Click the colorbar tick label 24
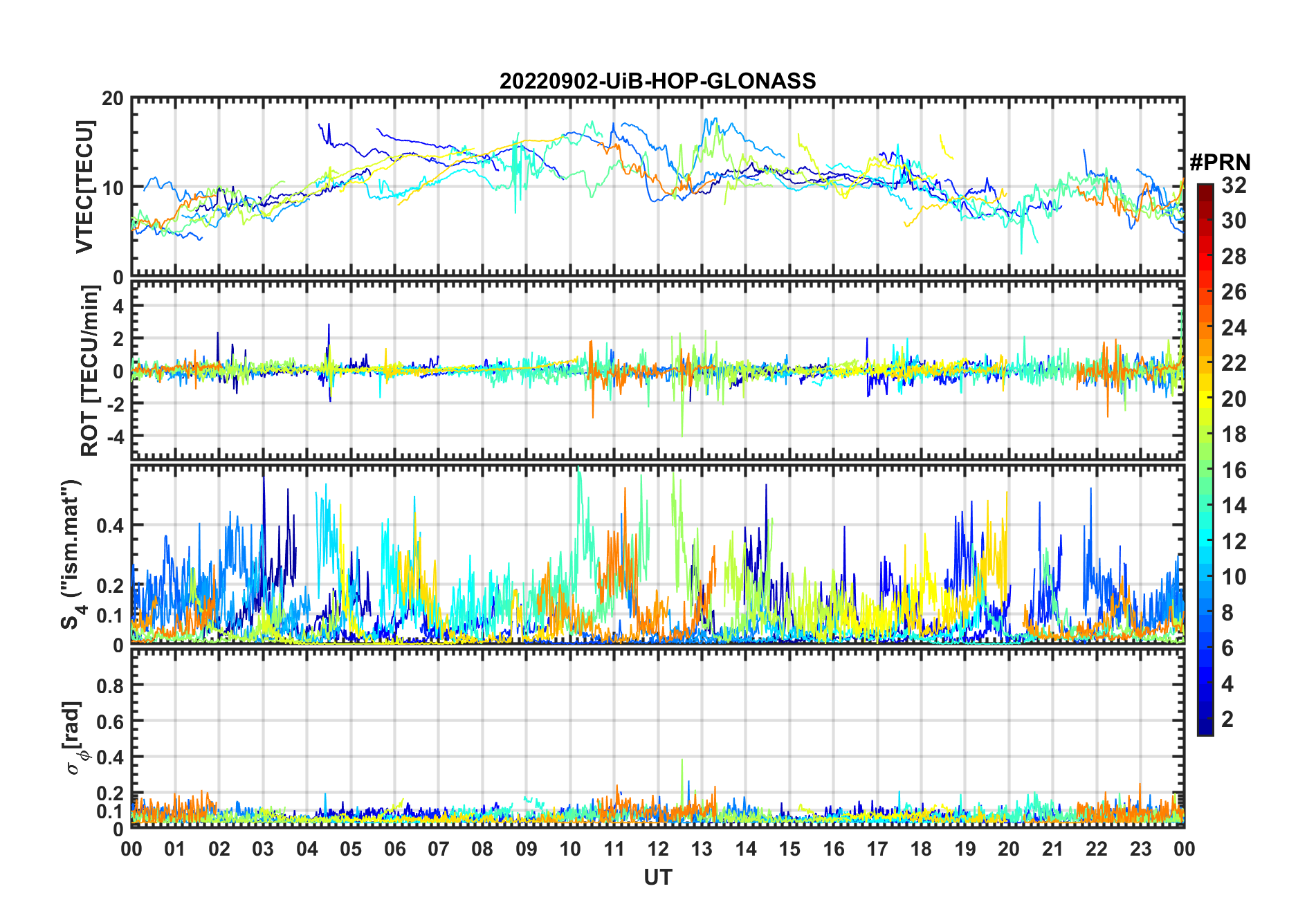 pyautogui.click(x=1234, y=327)
